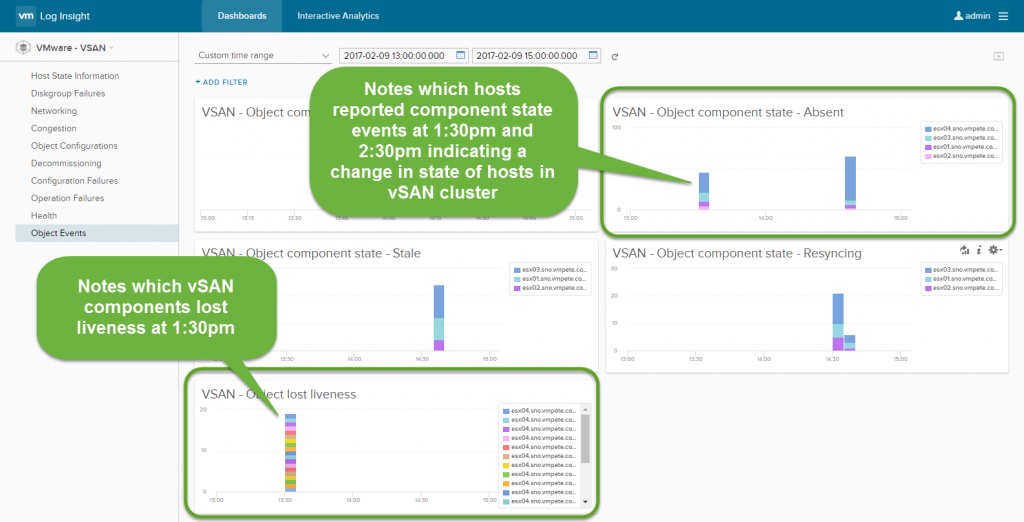The width and height of the screenshot is (1024, 522).
Task: Click + ADD FILTER
Action: pyautogui.click(x=221, y=82)
